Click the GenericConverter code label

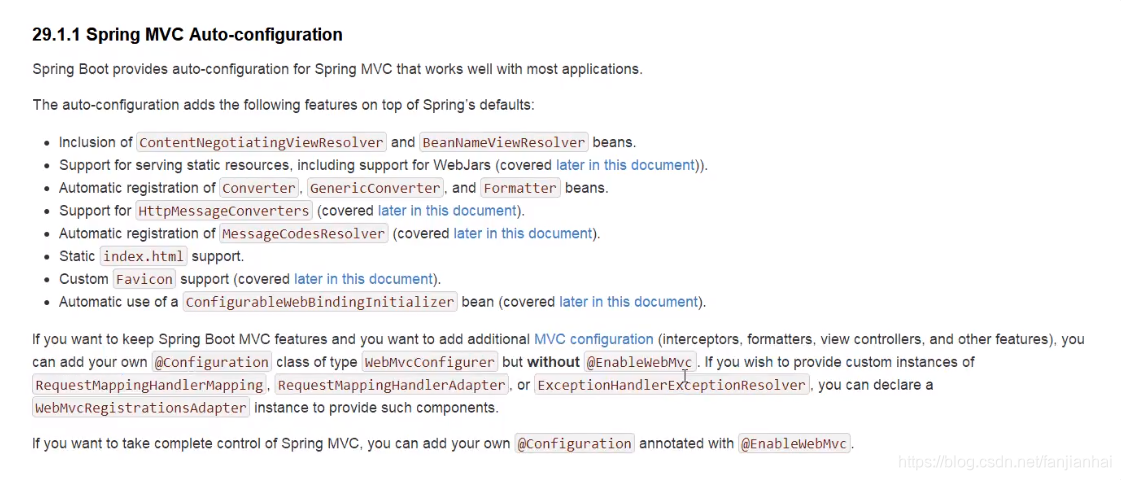point(375,188)
